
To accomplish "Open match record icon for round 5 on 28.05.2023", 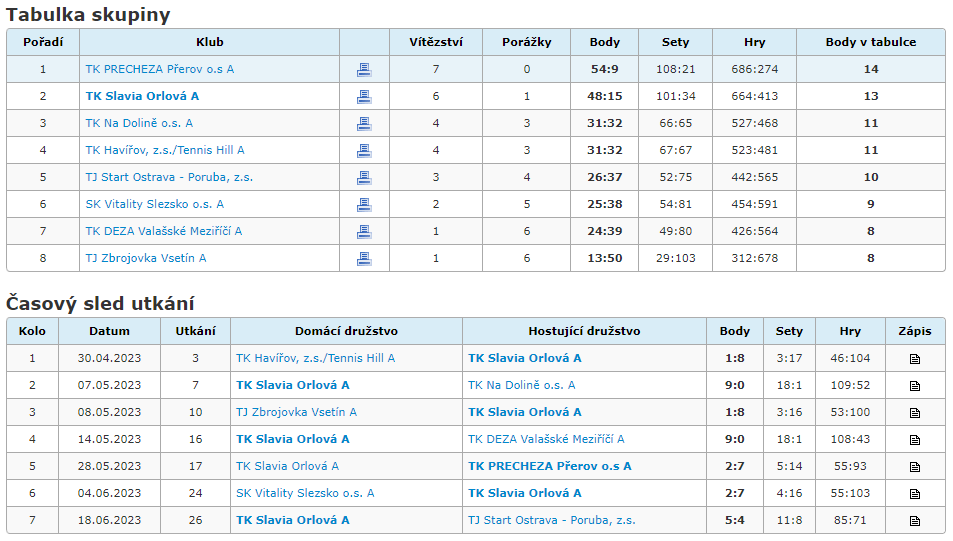I will pos(915,467).
